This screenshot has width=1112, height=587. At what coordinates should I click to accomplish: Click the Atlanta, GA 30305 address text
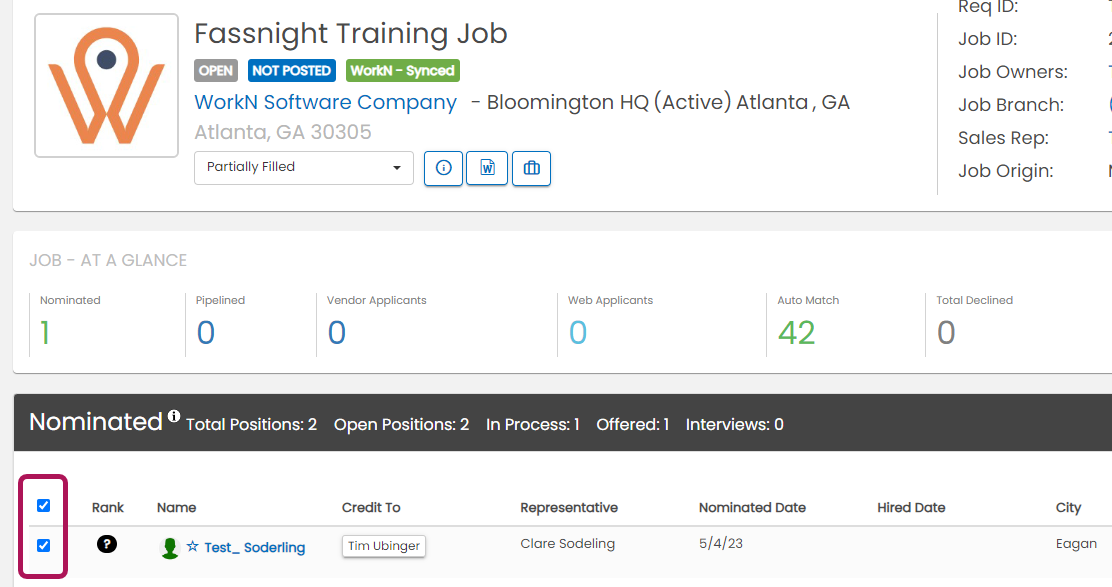pos(283,132)
